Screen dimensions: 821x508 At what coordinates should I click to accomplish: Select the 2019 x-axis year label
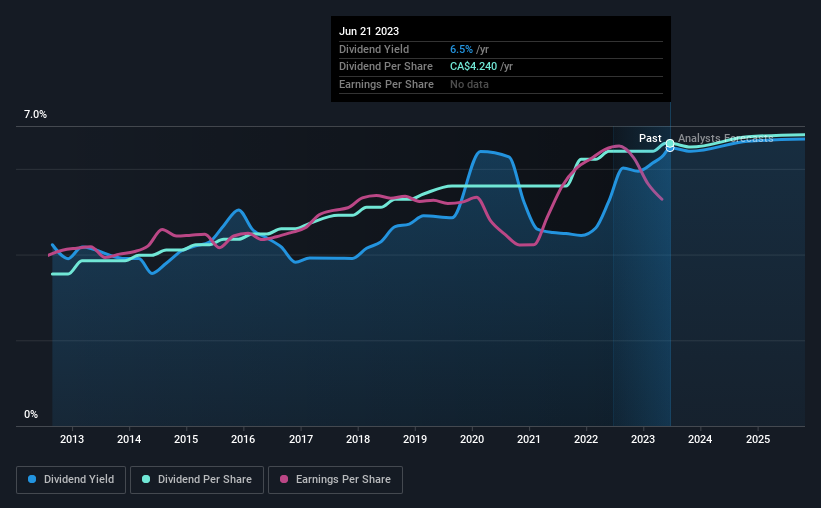point(415,439)
